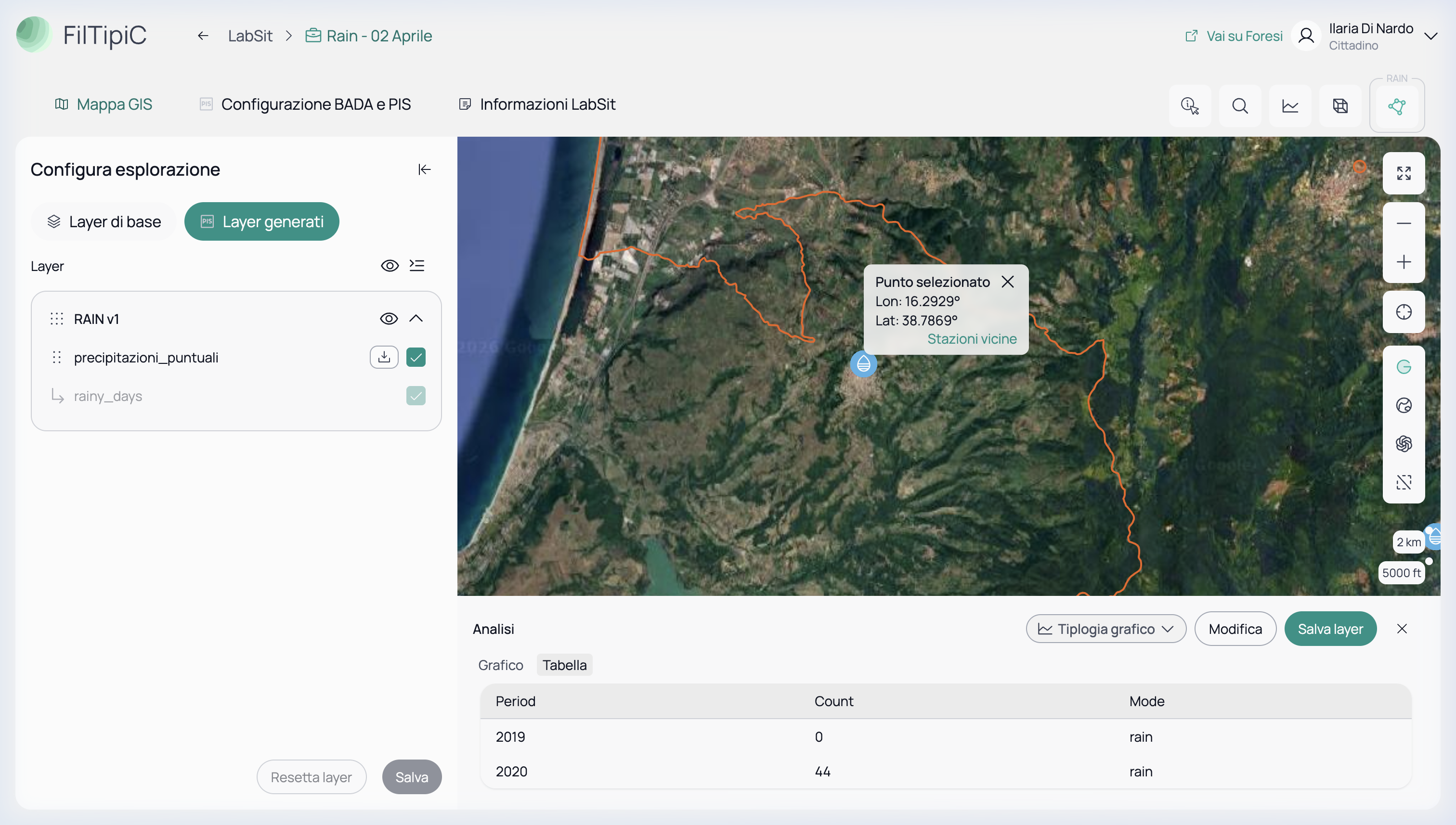The image size is (1456, 825).
Task: Collapse the RAIN v1 group
Action: coord(416,319)
